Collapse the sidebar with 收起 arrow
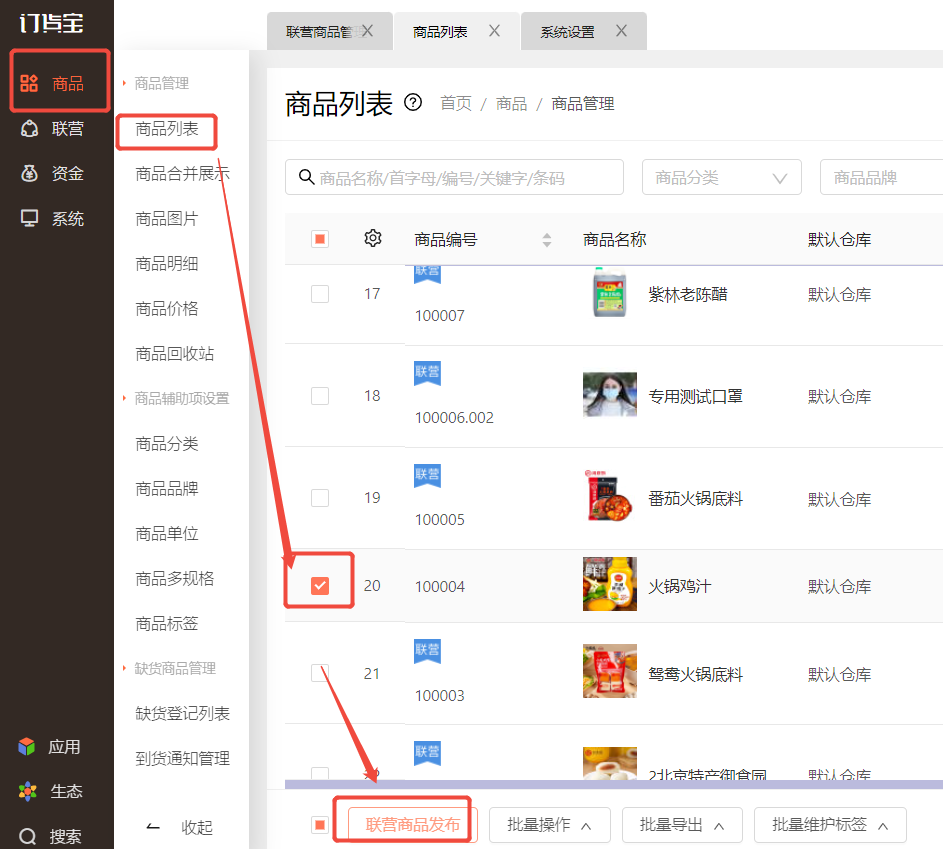Image resolution: width=943 pixels, height=849 pixels. [153, 827]
